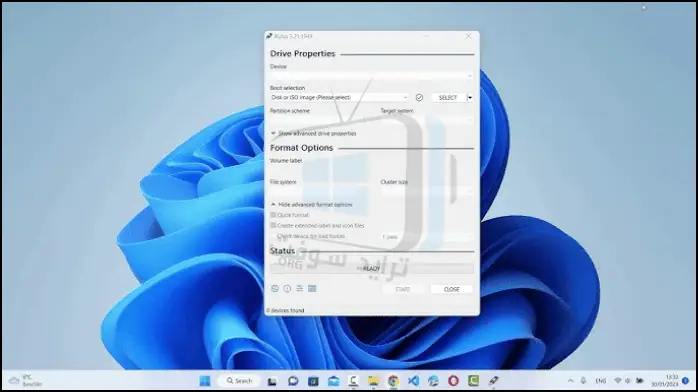The width and height of the screenshot is (698, 392).
Task: Click the CLOSE button in Rufus
Action: point(451,289)
